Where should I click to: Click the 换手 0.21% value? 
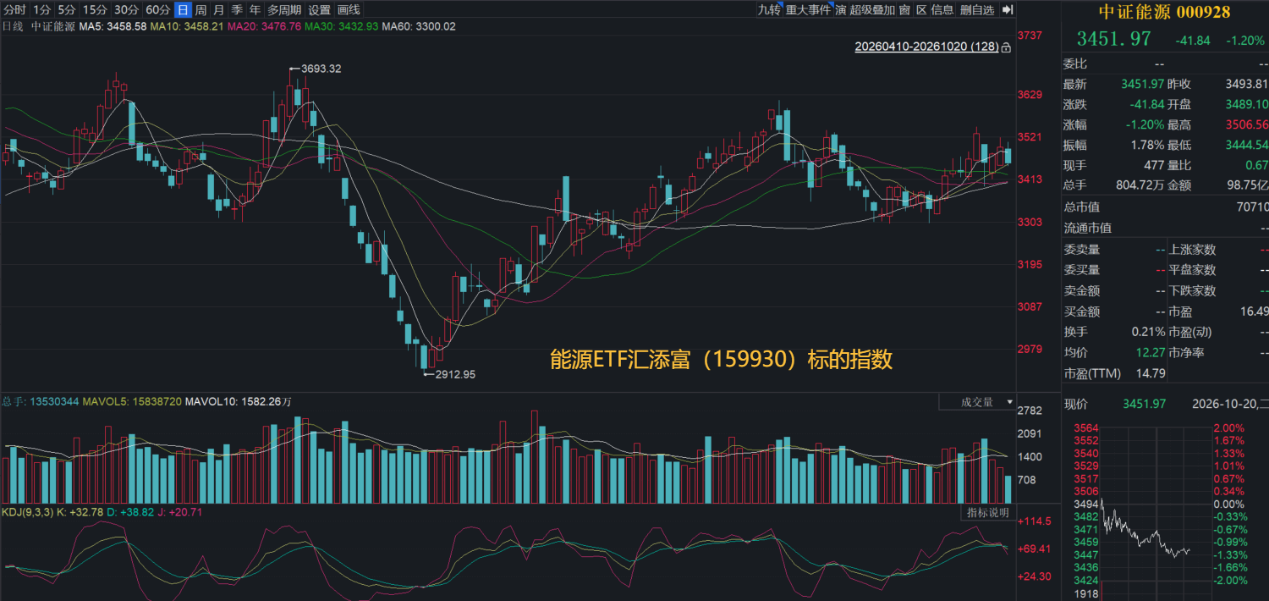[1147, 331]
